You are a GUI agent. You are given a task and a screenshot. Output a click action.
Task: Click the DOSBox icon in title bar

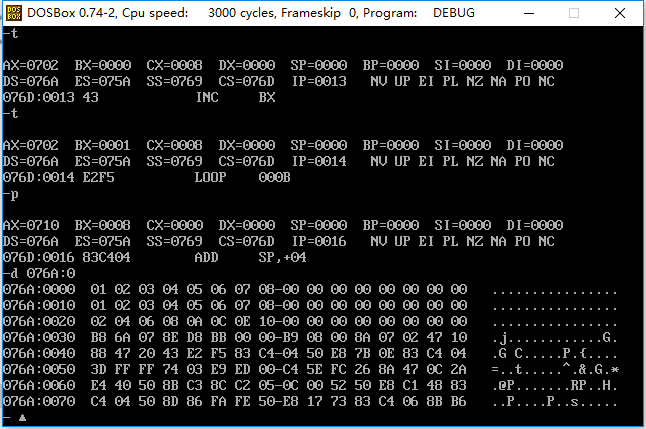pos(14,13)
